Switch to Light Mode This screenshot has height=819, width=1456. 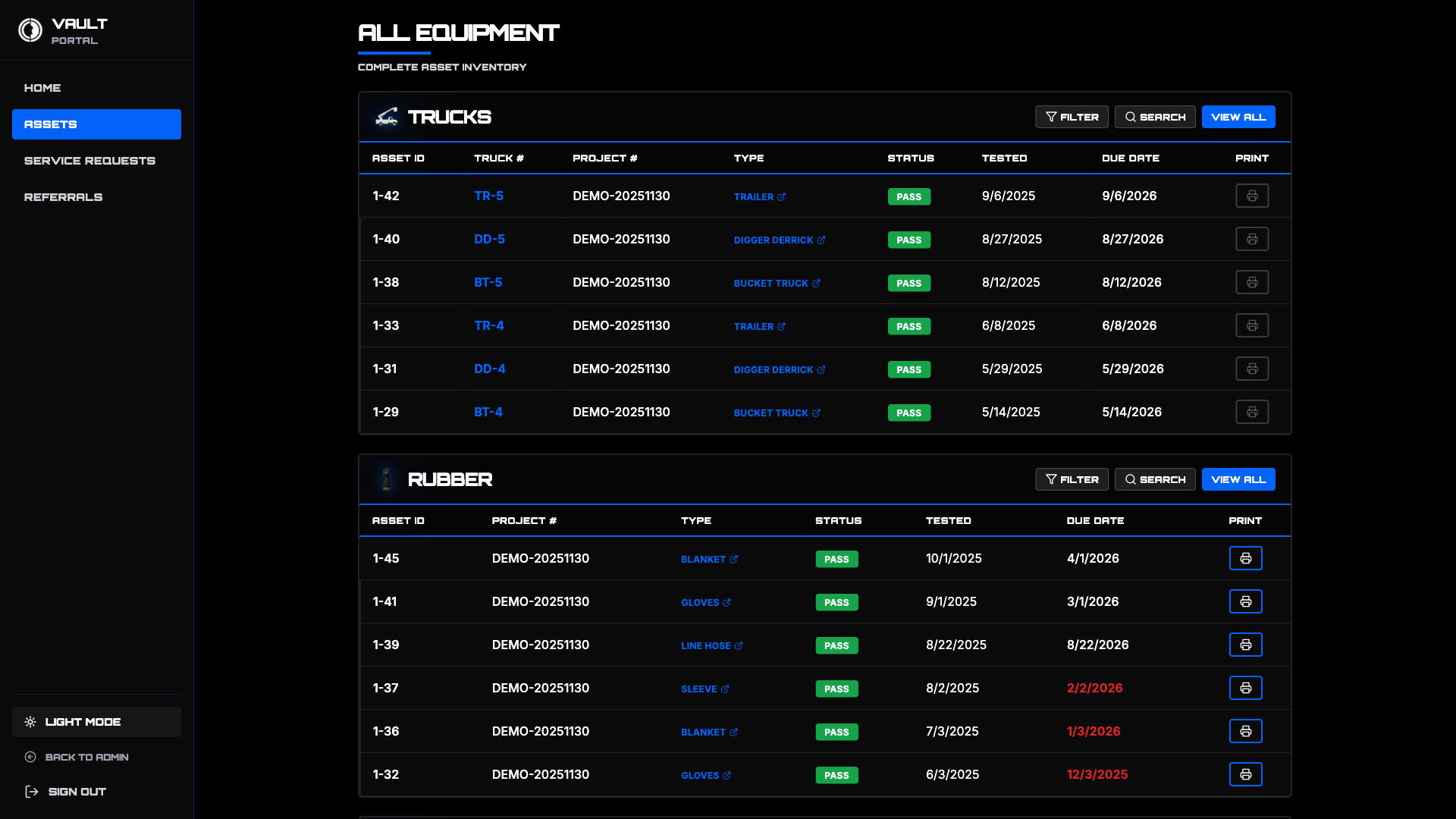tap(96, 722)
